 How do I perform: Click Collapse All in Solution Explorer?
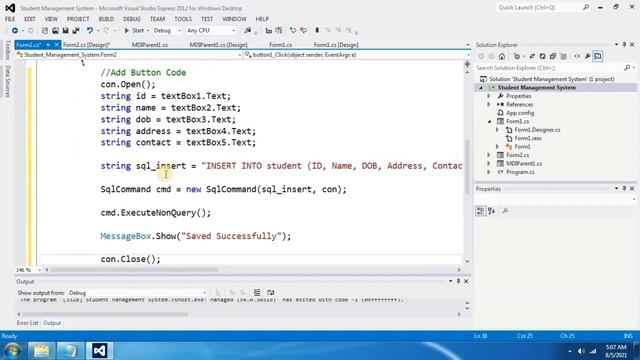tap(553, 56)
